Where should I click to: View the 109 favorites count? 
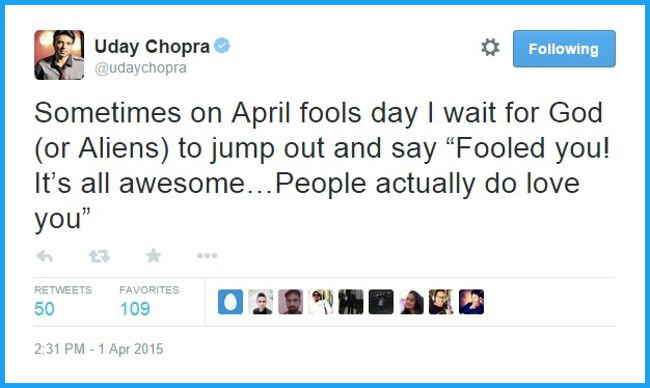tap(135, 309)
